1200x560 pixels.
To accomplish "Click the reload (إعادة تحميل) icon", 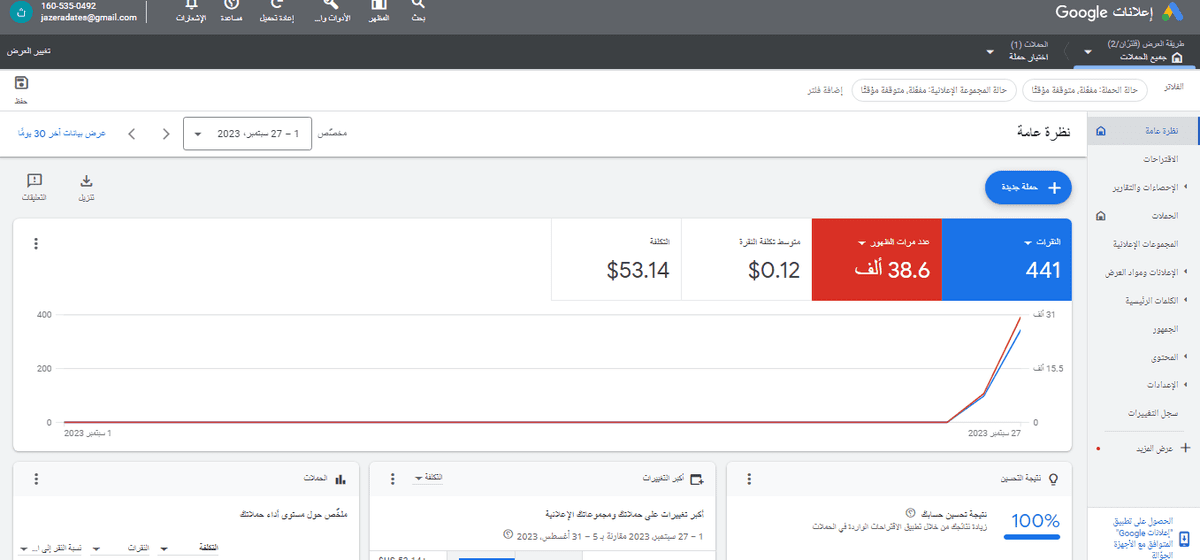I will pyautogui.click(x=277, y=5).
